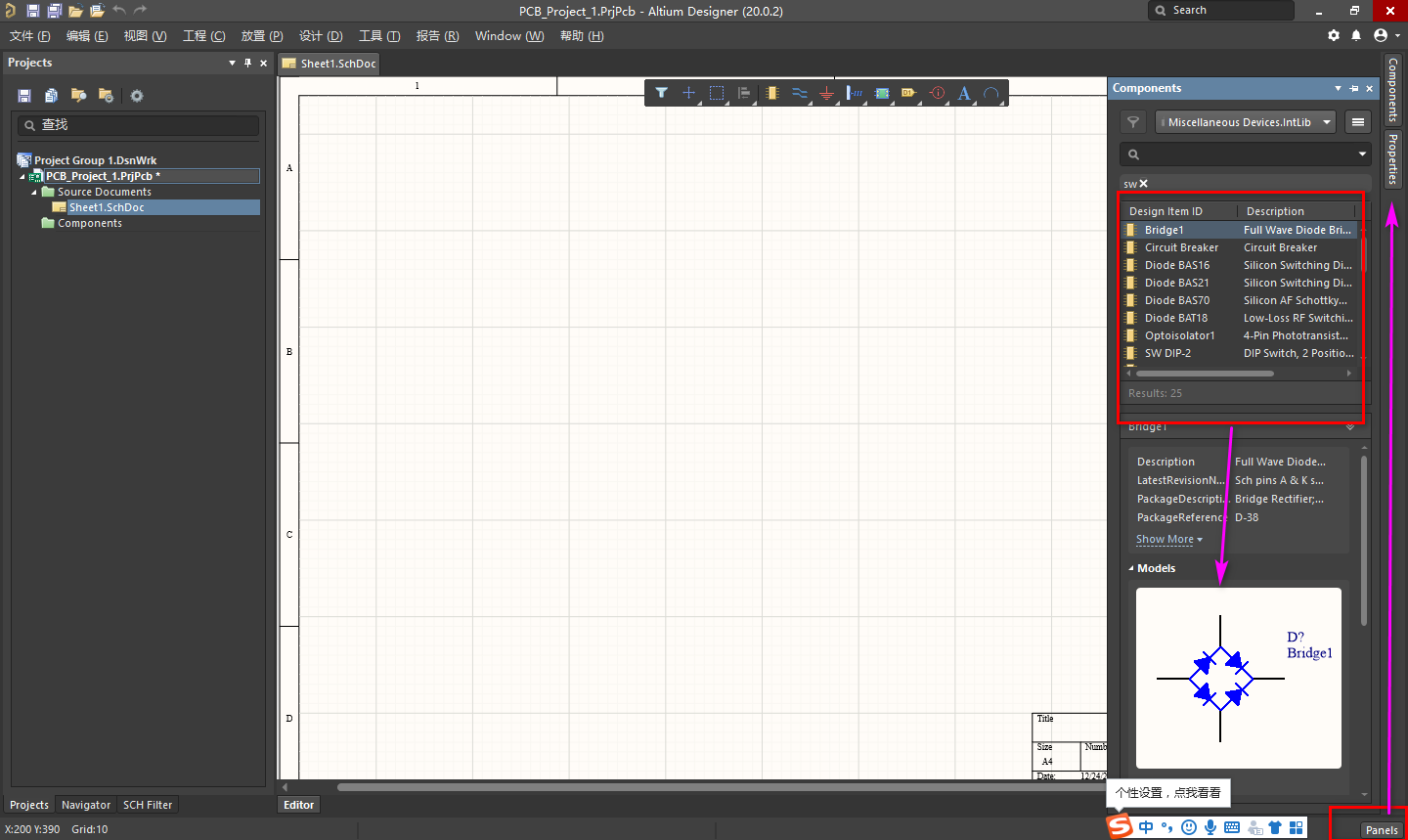This screenshot has height=840, width=1408.
Task: Collapse the PCB_Project_1.PrjPcb tree node
Action: tap(22, 177)
